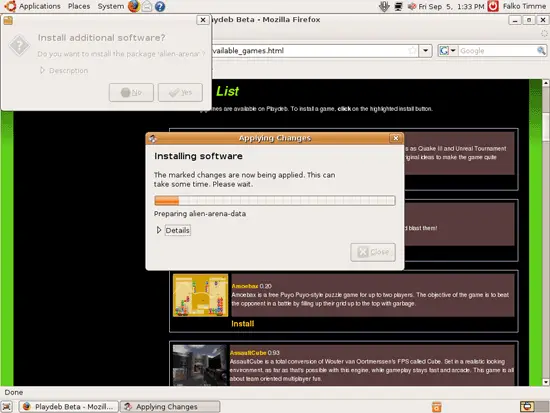Open the address bar history dropdown
The width and height of the screenshot is (550, 413).
(425, 51)
